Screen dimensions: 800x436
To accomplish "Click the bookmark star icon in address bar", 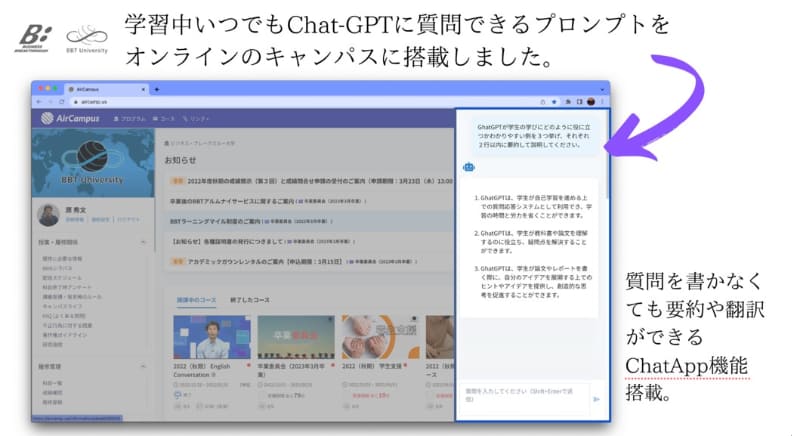I will click(x=554, y=102).
